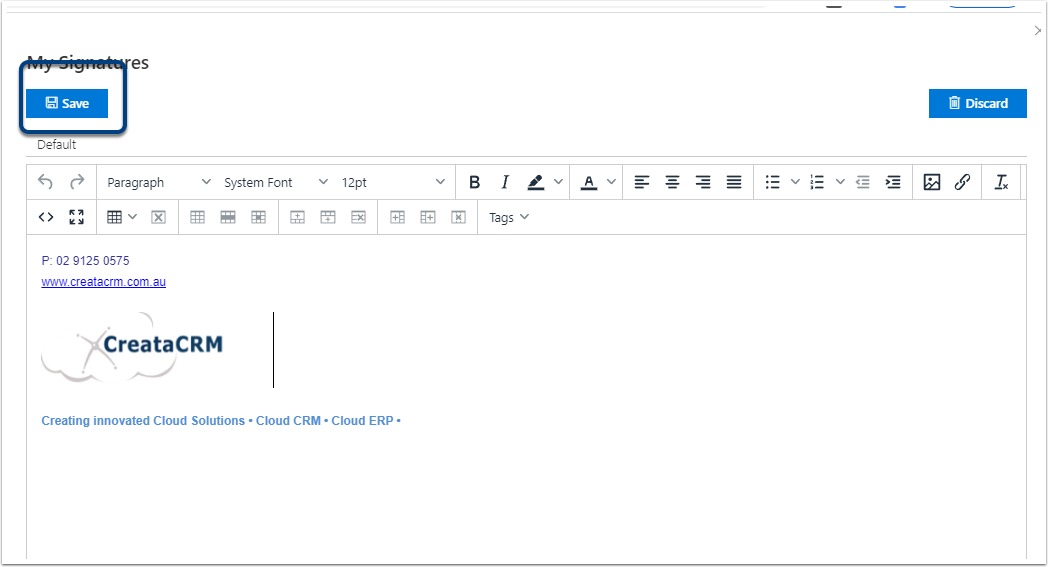The image size is (1048, 567).
Task: Undo the last edit
Action: tap(45, 182)
